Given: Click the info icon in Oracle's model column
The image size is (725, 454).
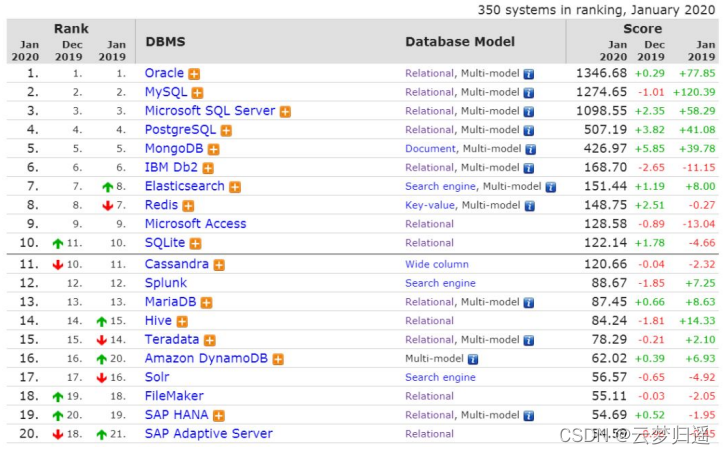Looking at the screenshot, I should click(529, 74).
